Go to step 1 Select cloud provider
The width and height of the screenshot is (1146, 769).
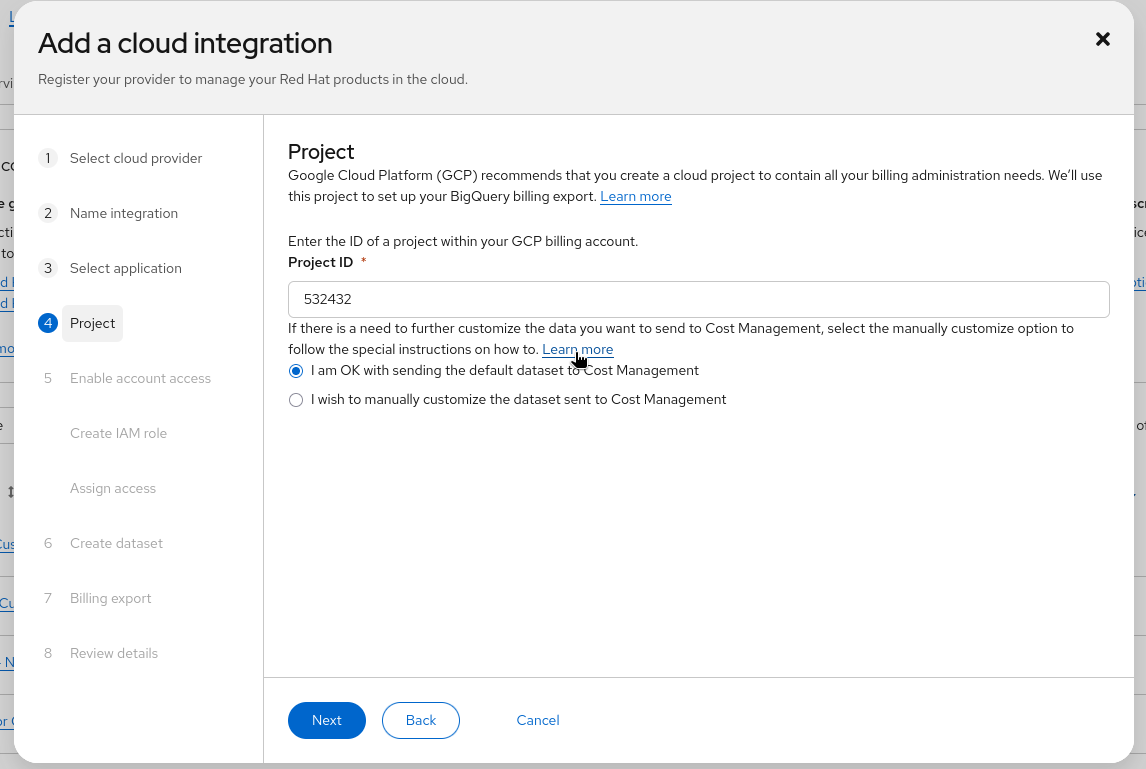click(x=135, y=158)
